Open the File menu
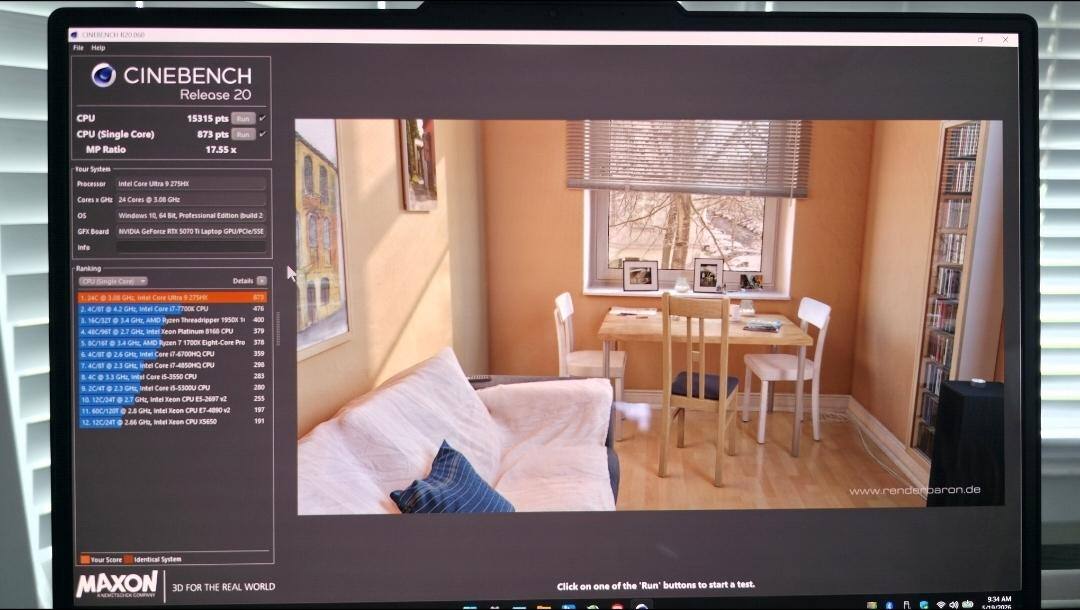 tap(79, 48)
